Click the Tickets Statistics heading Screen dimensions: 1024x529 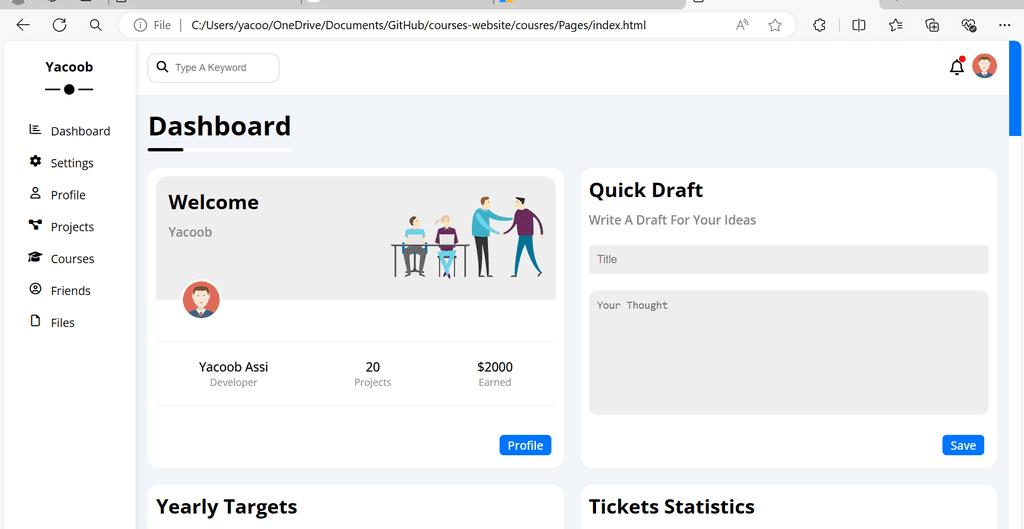pos(672,506)
